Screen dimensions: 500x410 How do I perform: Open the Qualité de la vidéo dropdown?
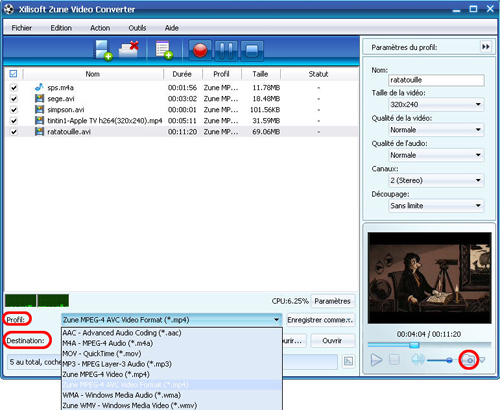(x=436, y=130)
